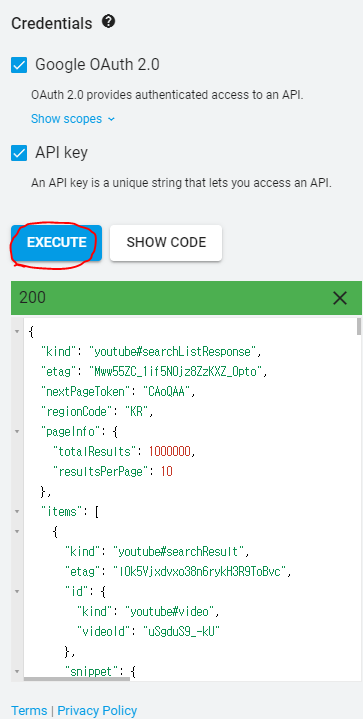Viewport: 363px width, 719px height.
Task: Click the etag value Mww55ZC_1if5NOjz8ZzKXZ_Opto
Action: tap(177, 372)
